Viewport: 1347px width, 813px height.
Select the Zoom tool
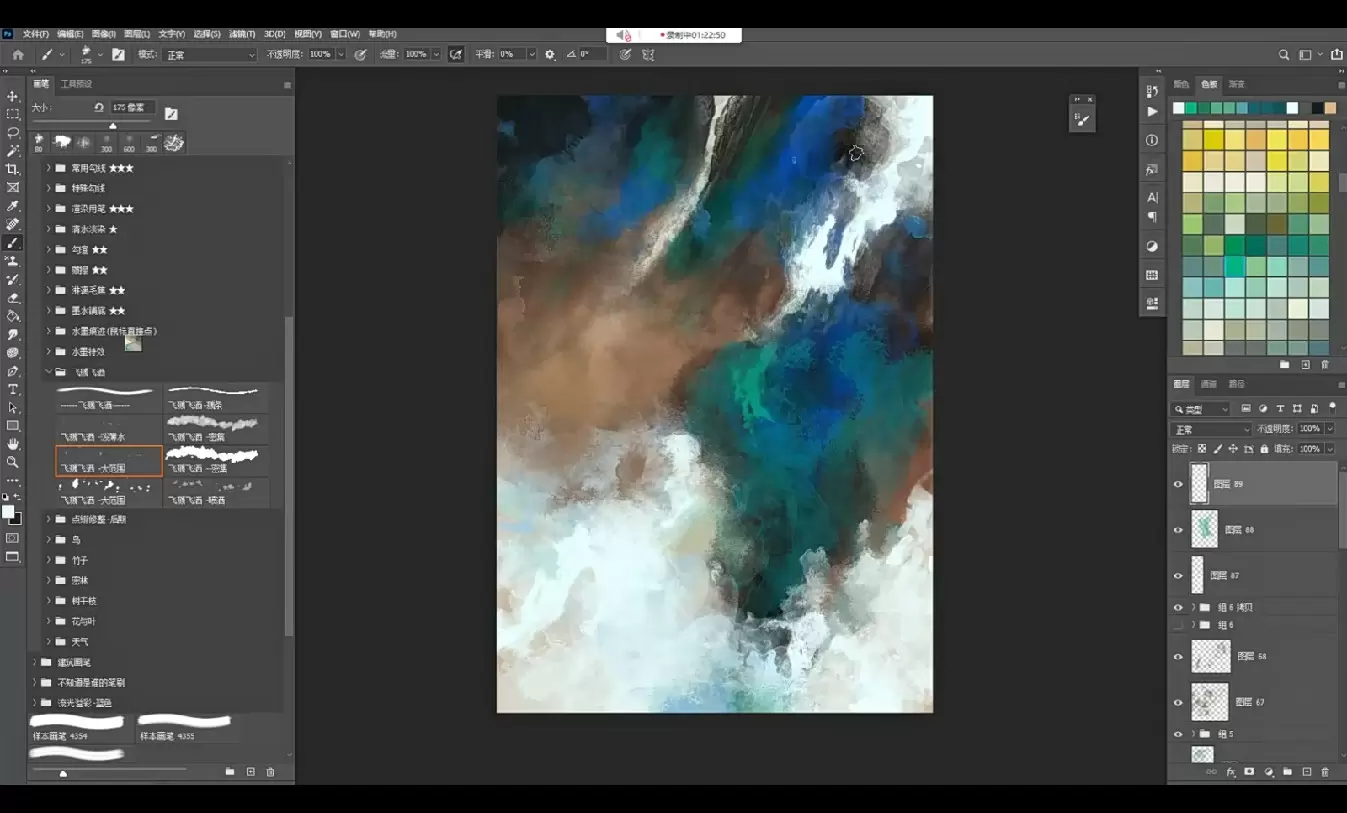click(x=13, y=462)
